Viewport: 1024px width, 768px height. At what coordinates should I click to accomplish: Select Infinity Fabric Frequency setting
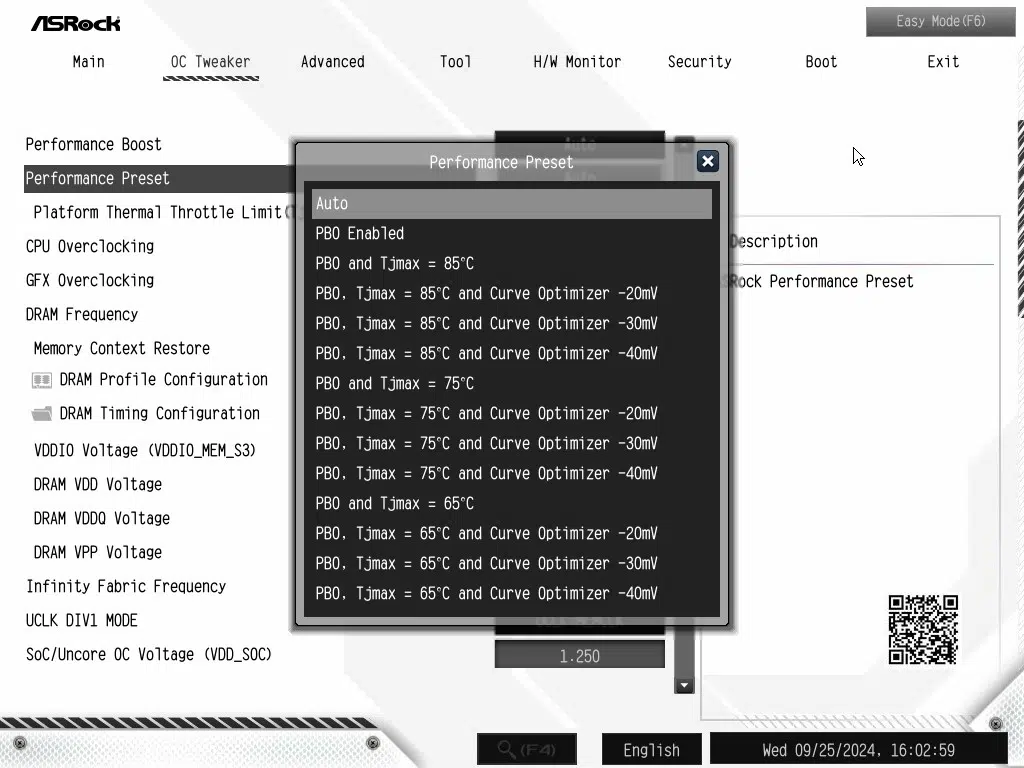click(x=126, y=587)
